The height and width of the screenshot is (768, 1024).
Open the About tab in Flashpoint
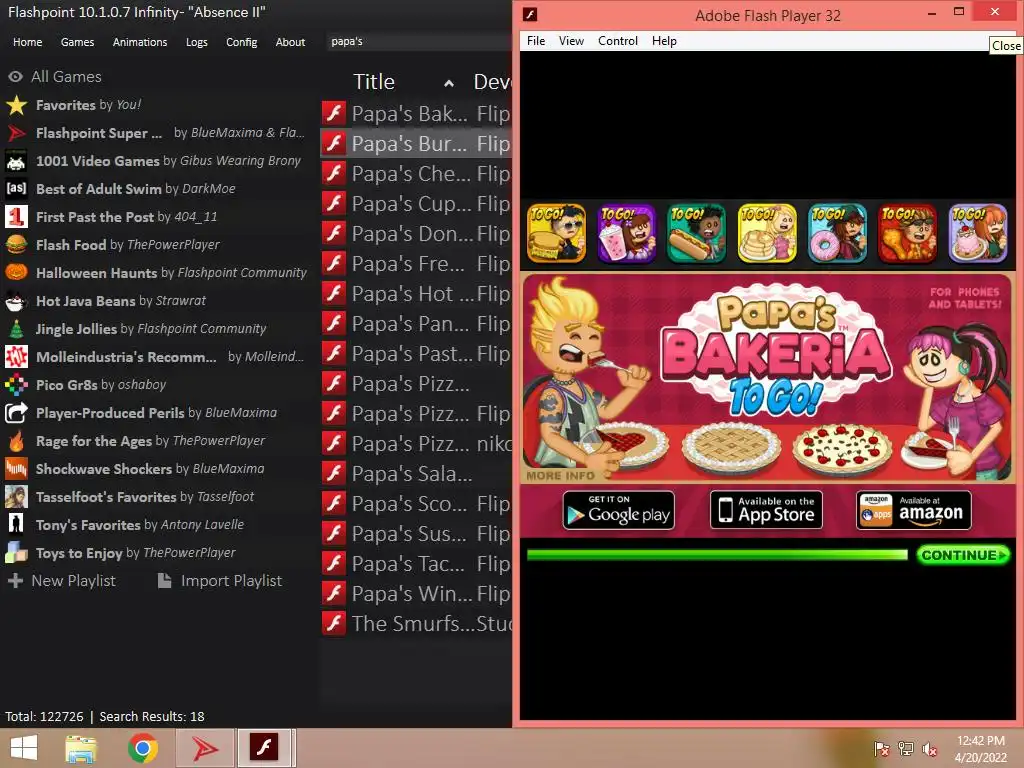pyautogui.click(x=290, y=42)
